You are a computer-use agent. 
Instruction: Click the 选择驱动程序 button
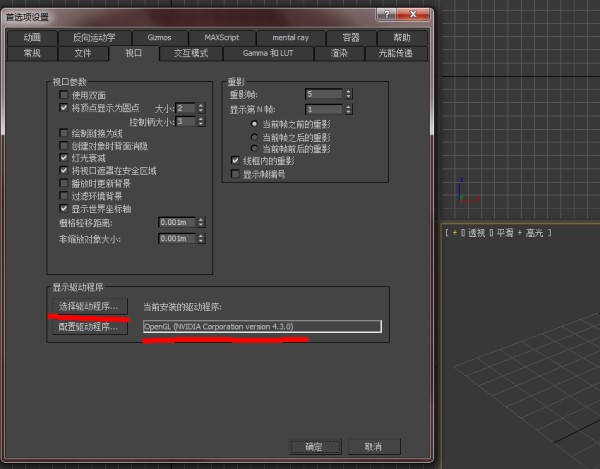click(x=90, y=306)
